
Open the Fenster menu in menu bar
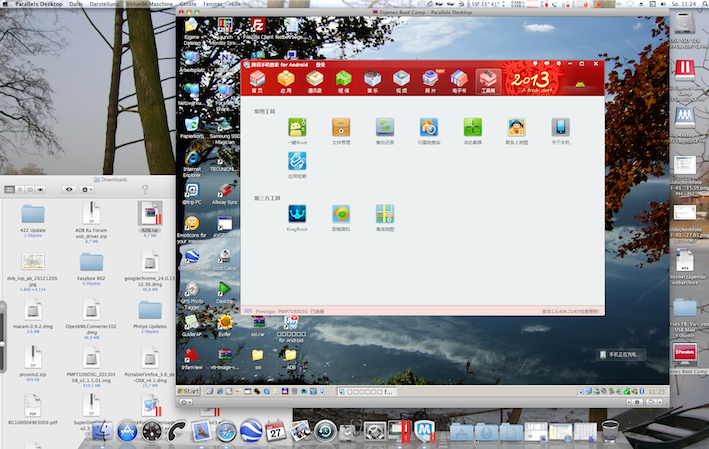[213, 4]
